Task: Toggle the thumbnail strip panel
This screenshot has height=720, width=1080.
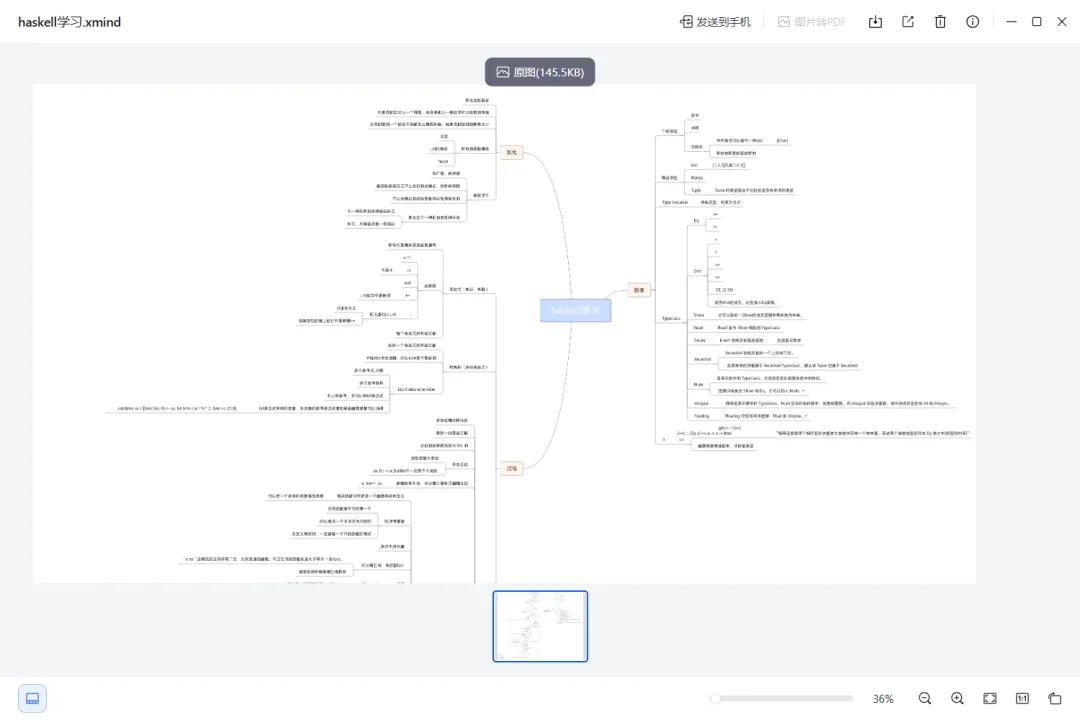Action: tap(32, 699)
